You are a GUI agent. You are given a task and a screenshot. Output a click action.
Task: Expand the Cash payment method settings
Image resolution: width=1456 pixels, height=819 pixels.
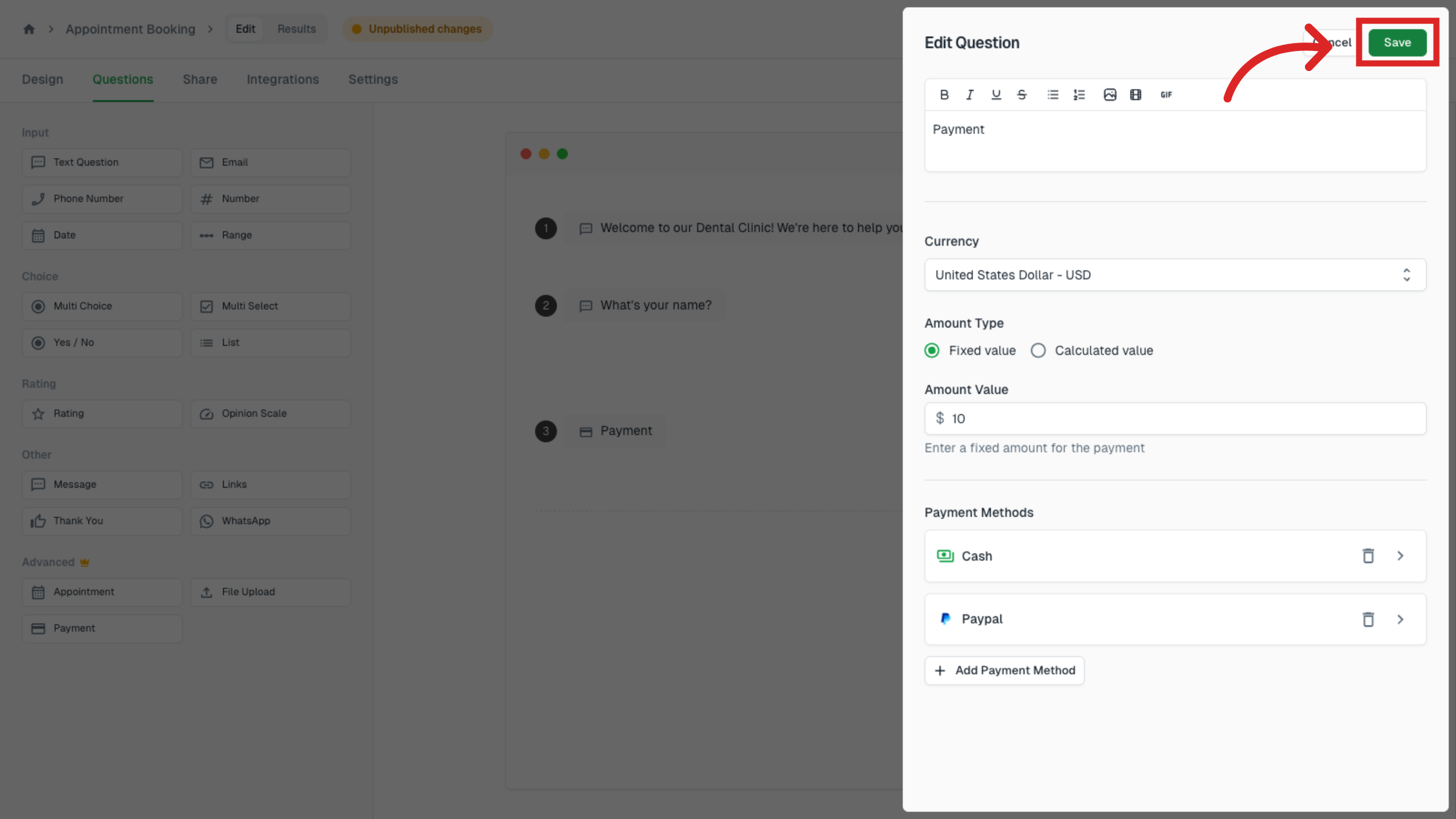click(x=1400, y=556)
